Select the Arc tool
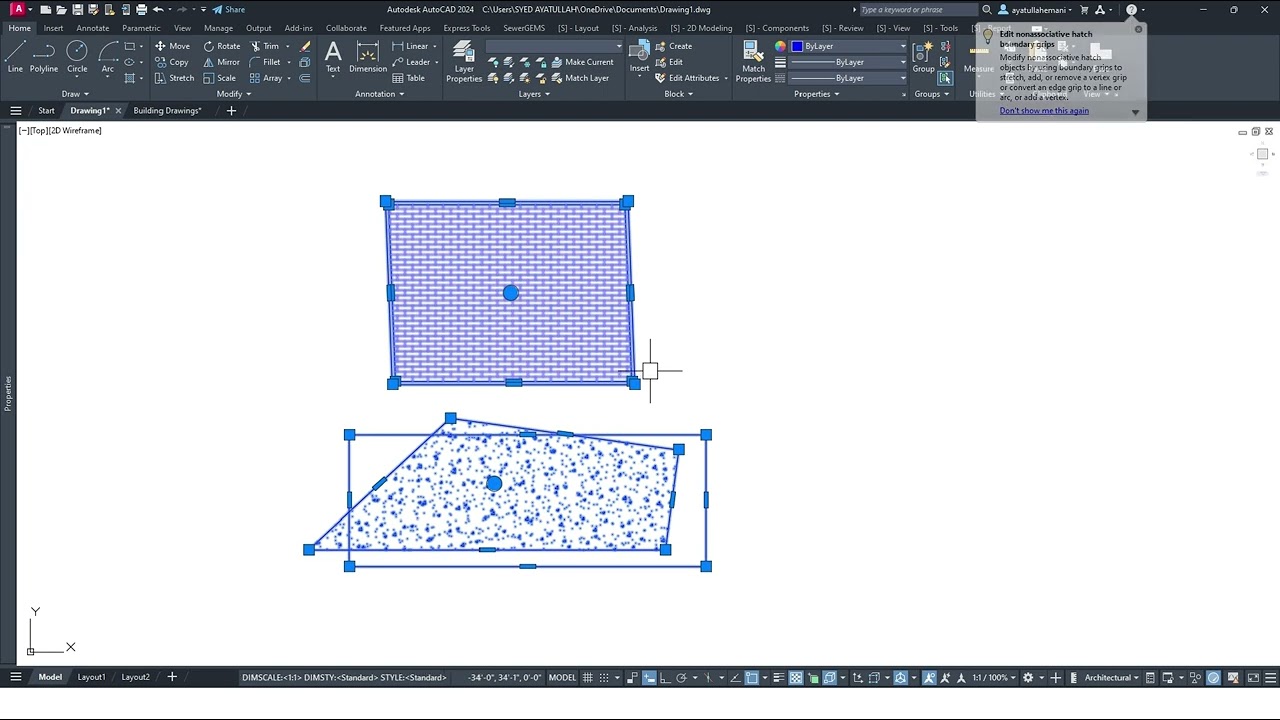Viewport: 1280px width, 720px height. coord(108,56)
